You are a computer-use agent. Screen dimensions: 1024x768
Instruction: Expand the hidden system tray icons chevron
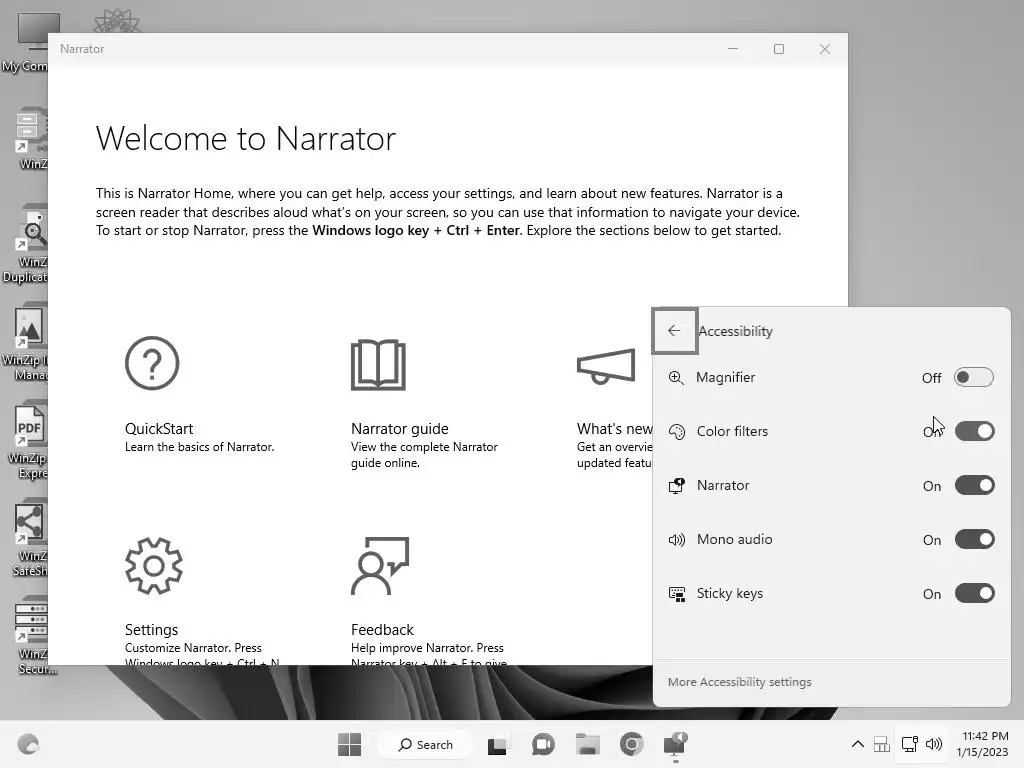point(857,744)
